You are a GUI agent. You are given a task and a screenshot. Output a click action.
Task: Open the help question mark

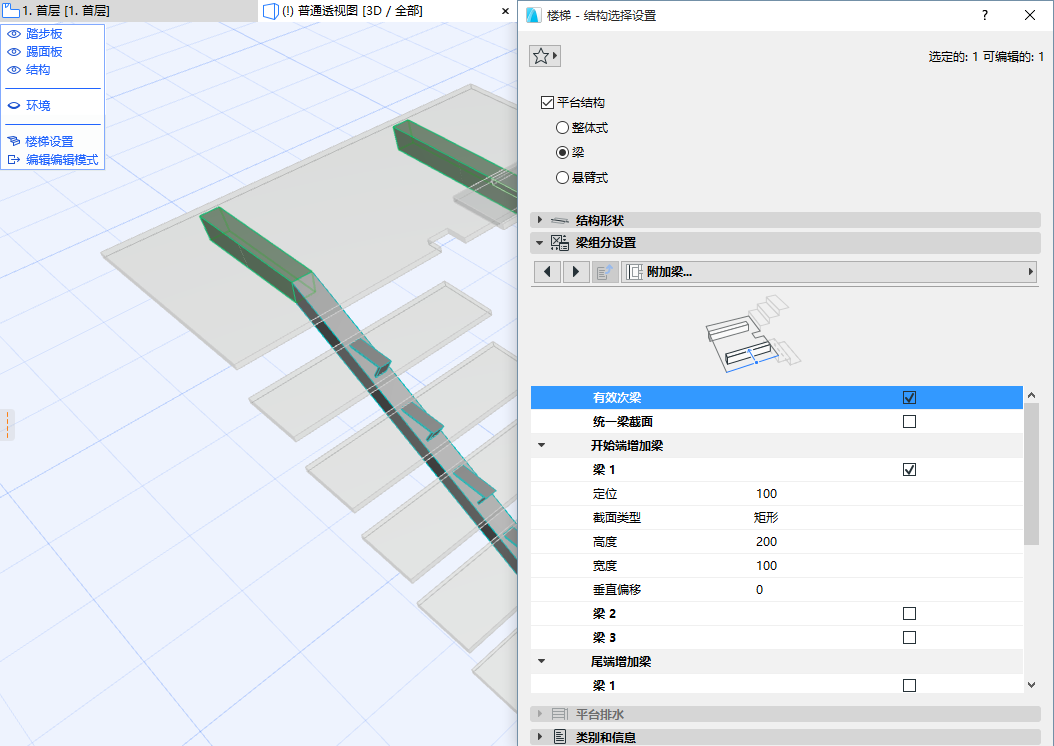click(985, 15)
